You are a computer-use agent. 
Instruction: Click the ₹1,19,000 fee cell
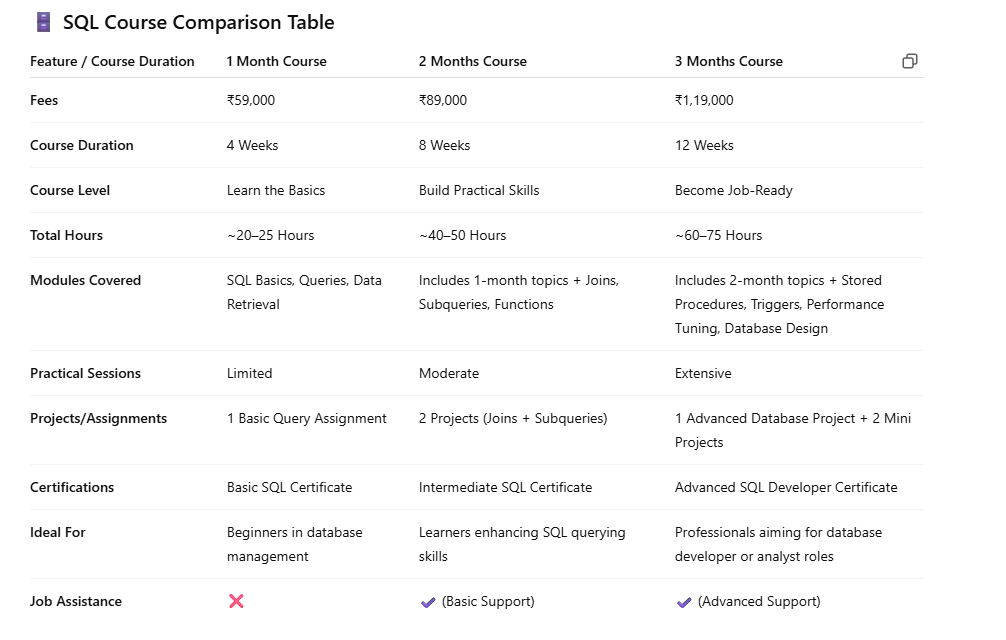click(704, 100)
